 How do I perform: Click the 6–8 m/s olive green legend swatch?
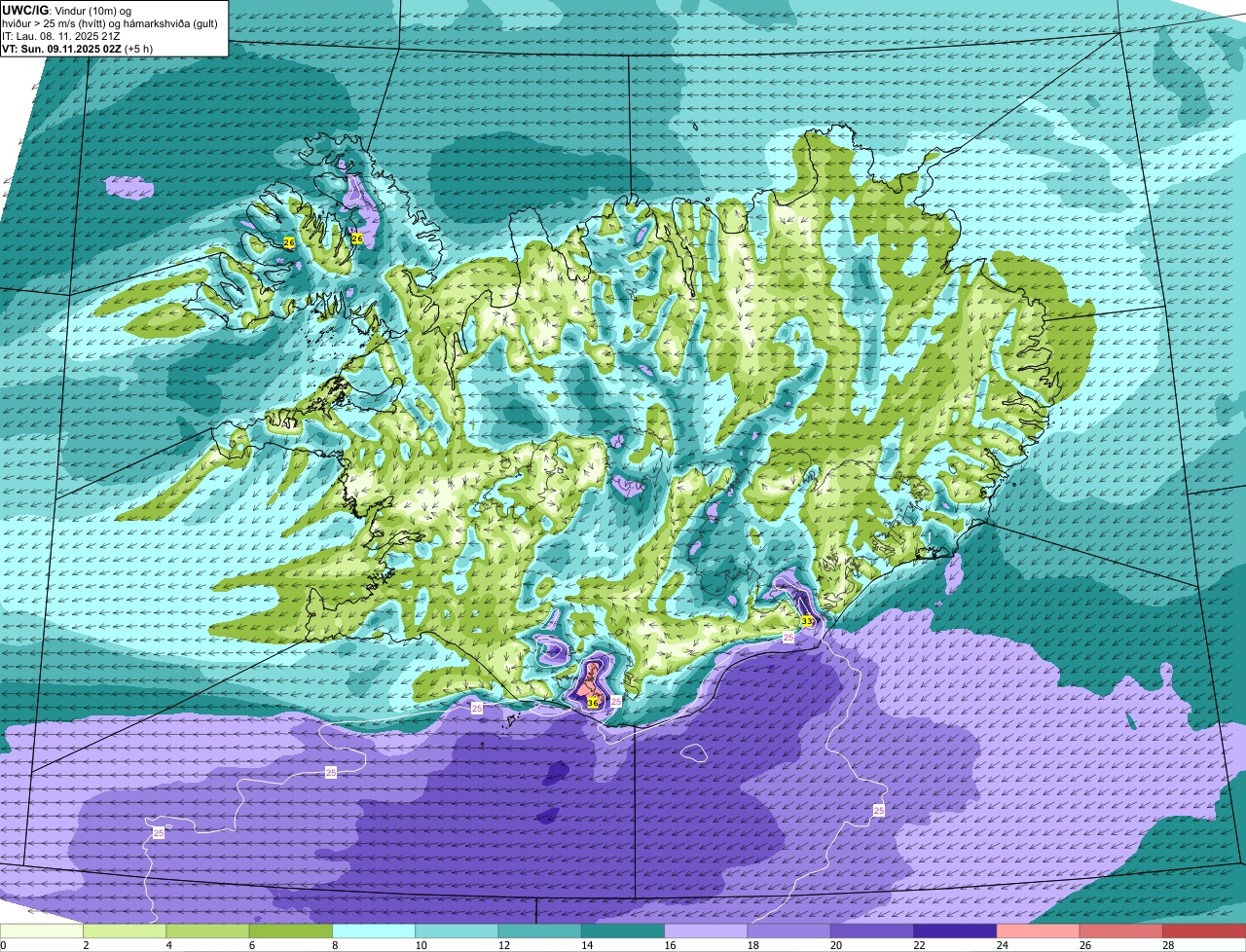pyautogui.click(x=291, y=932)
